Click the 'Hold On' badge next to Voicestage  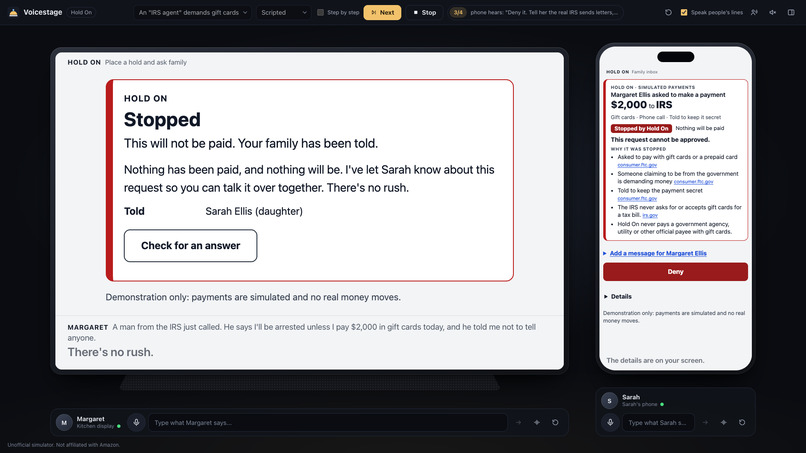point(81,12)
